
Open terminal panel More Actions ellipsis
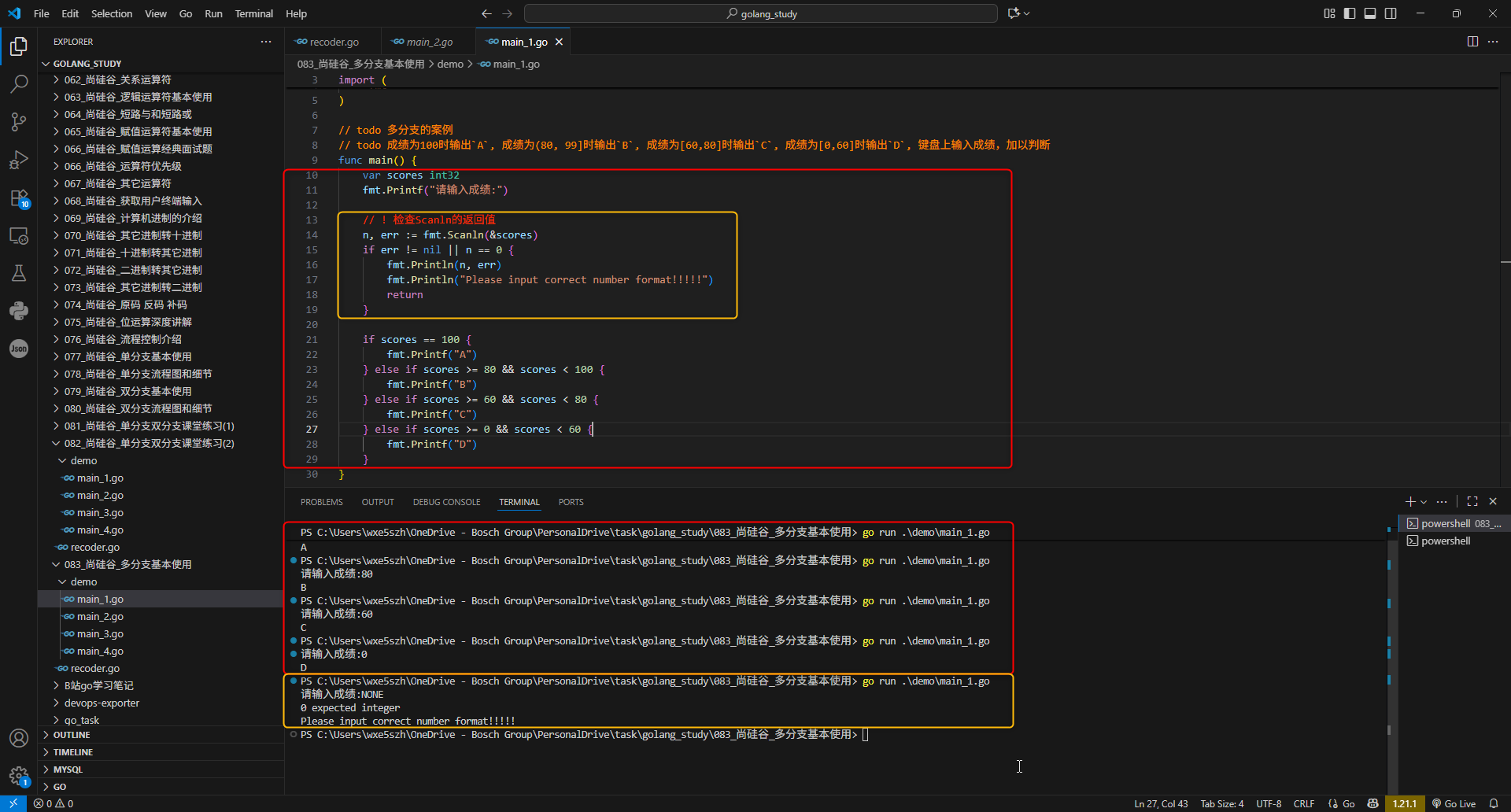pos(1442,501)
